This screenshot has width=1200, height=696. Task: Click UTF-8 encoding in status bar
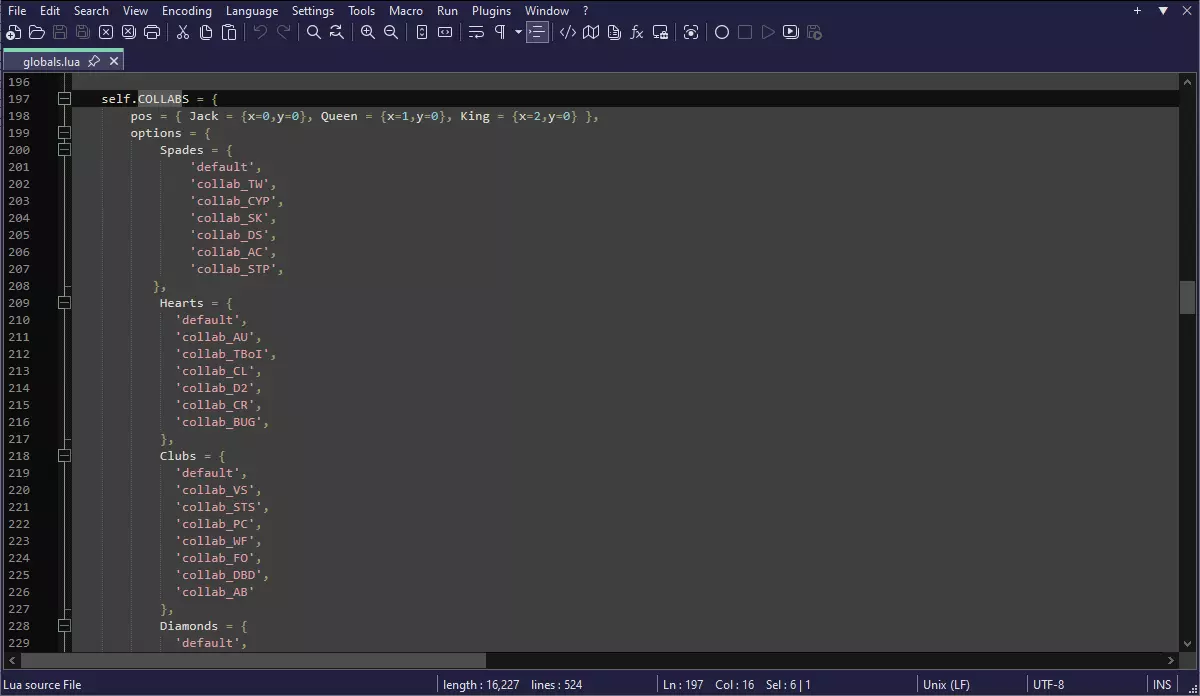[1049, 685]
